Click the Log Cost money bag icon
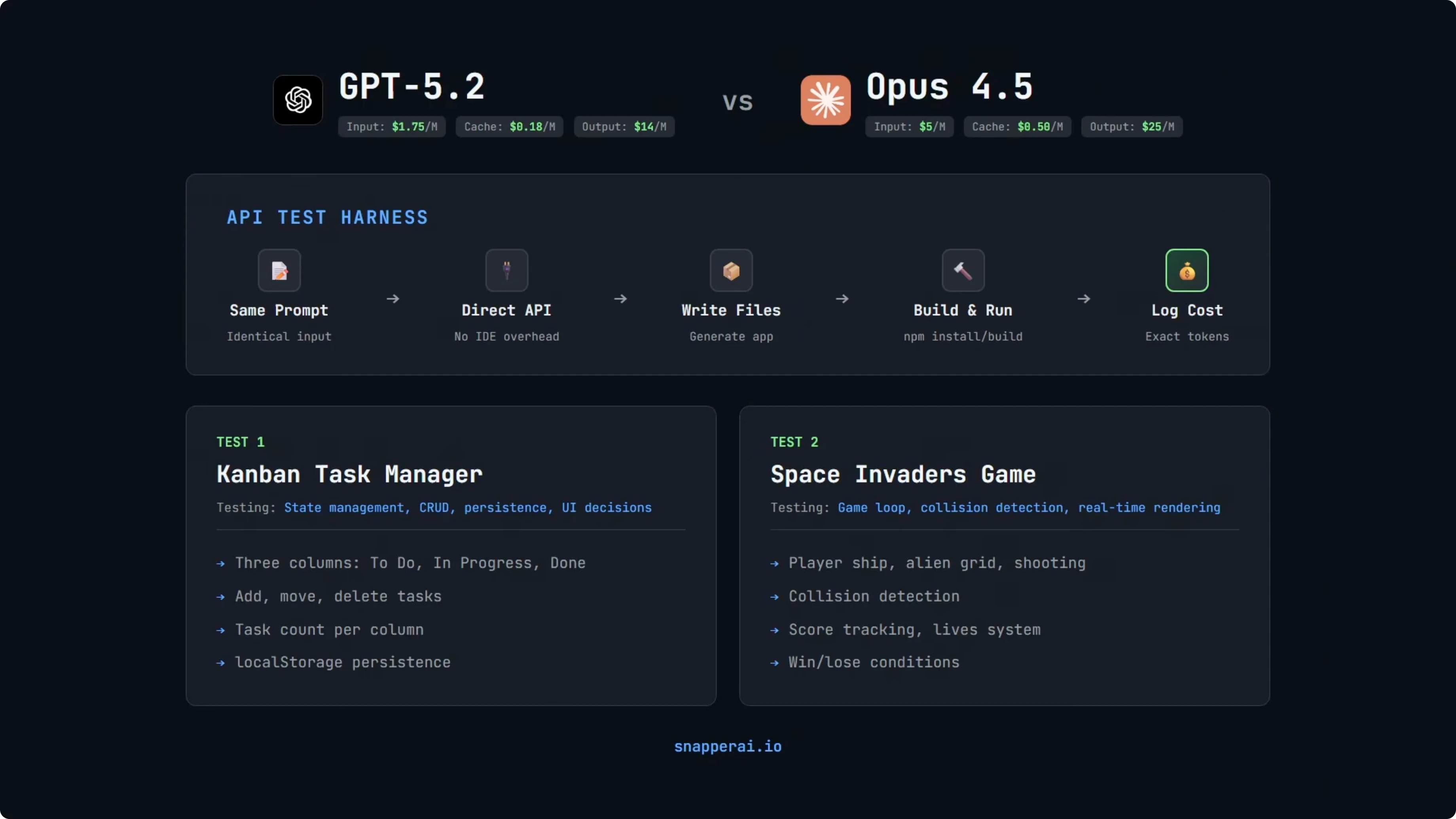This screenshot has height=819, width=1456. 1187,271
